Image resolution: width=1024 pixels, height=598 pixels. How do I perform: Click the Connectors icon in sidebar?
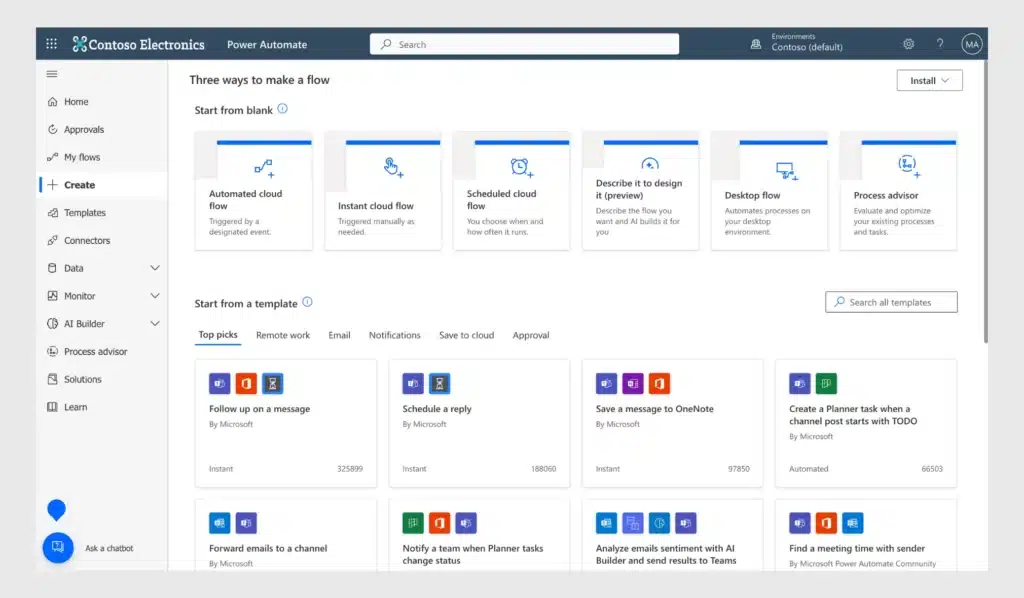click(x=52, y=240)
